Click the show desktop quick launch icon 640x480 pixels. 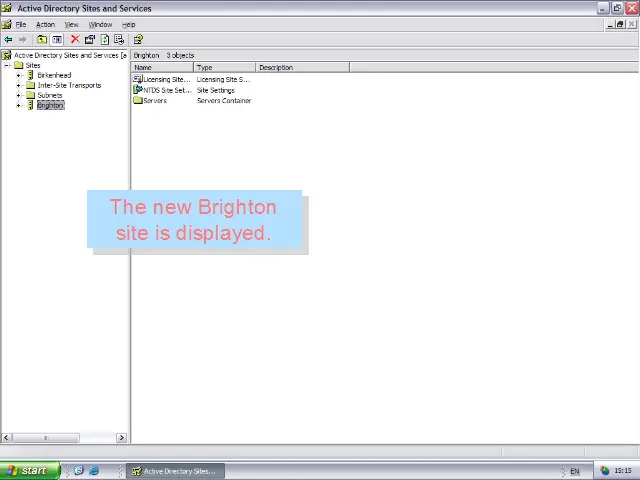(79, 471)
